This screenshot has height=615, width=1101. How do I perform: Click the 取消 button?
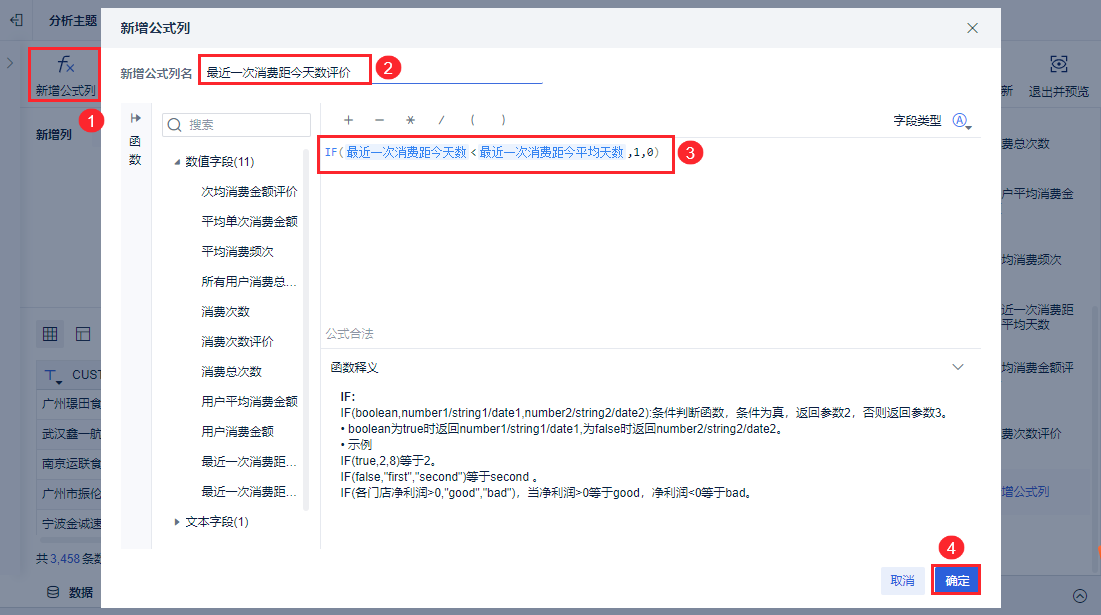[x=902, y=581]
